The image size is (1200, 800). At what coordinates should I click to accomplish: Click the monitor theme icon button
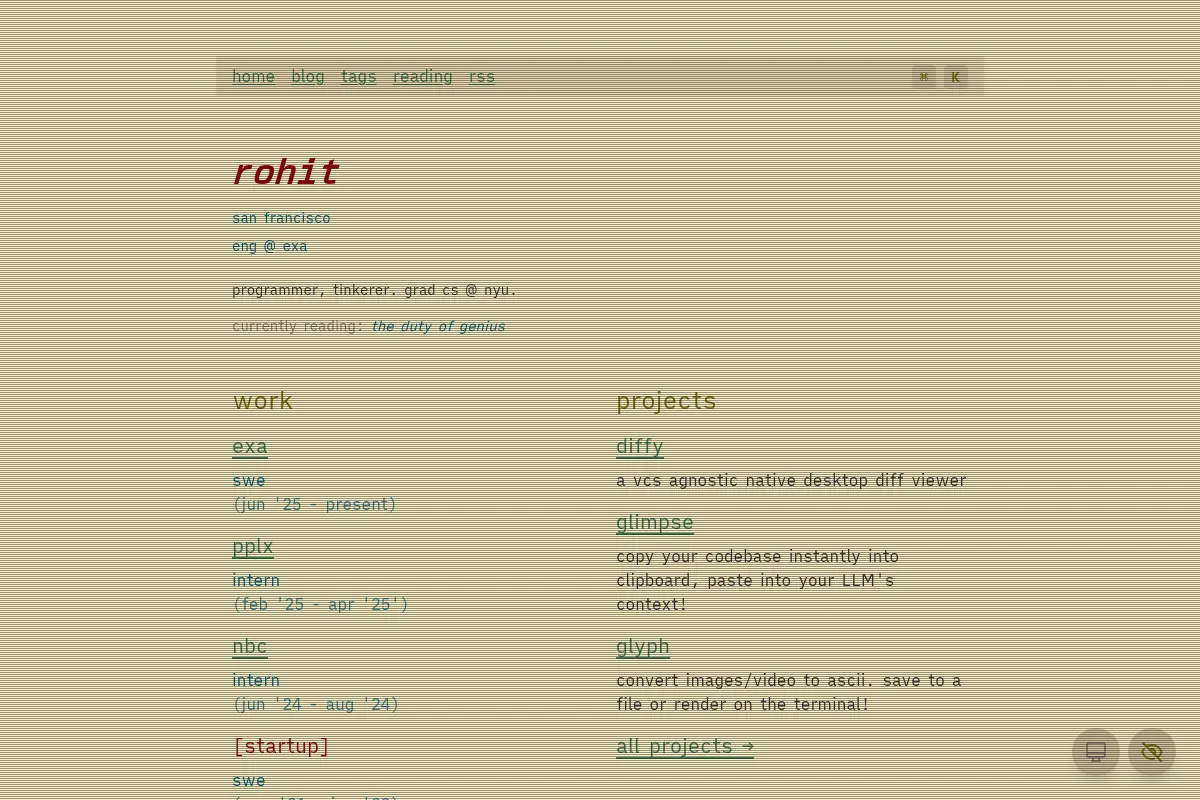click(x=1095, y=752)
